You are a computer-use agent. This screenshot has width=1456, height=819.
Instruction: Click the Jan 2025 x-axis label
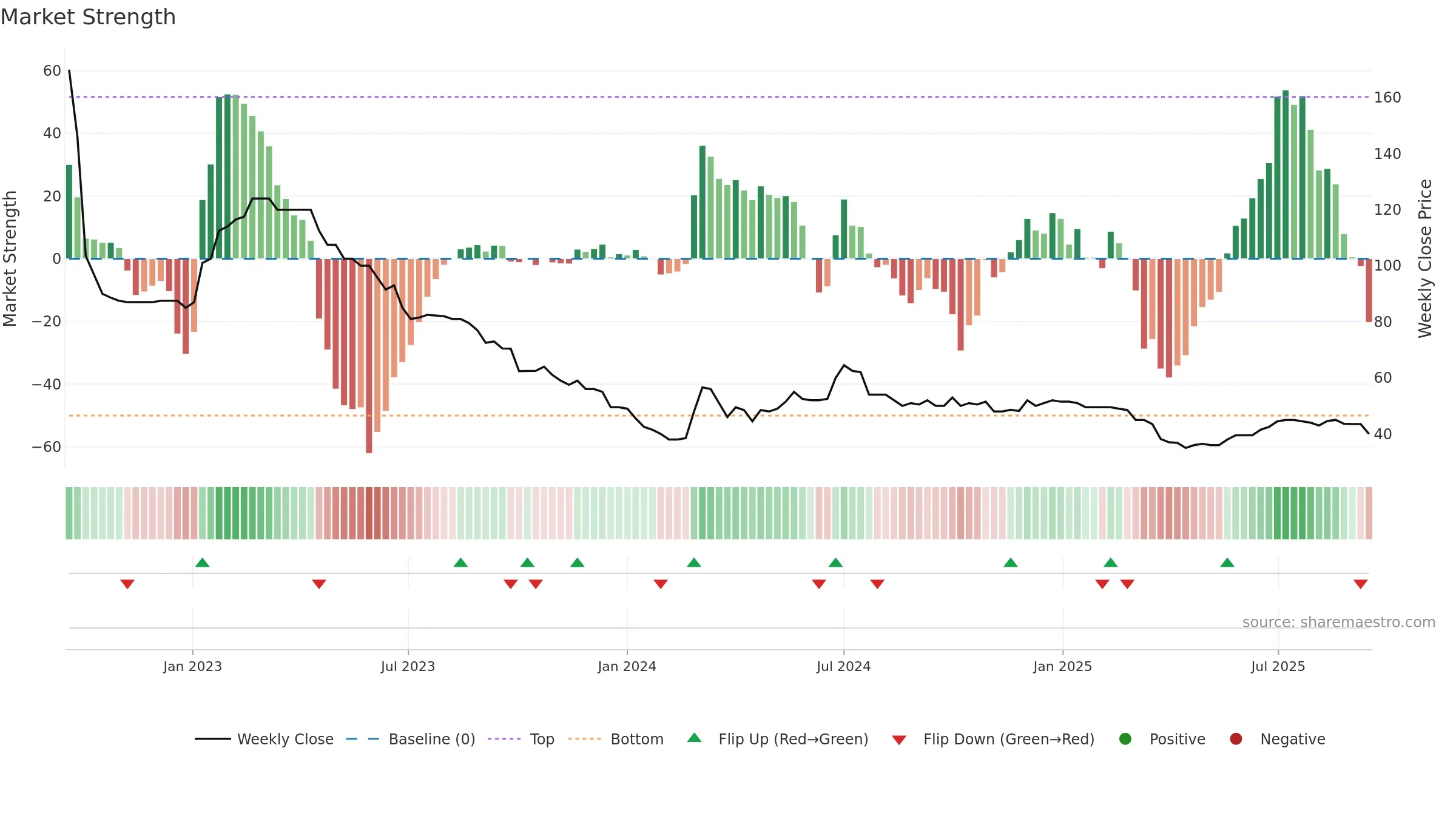1063,667
